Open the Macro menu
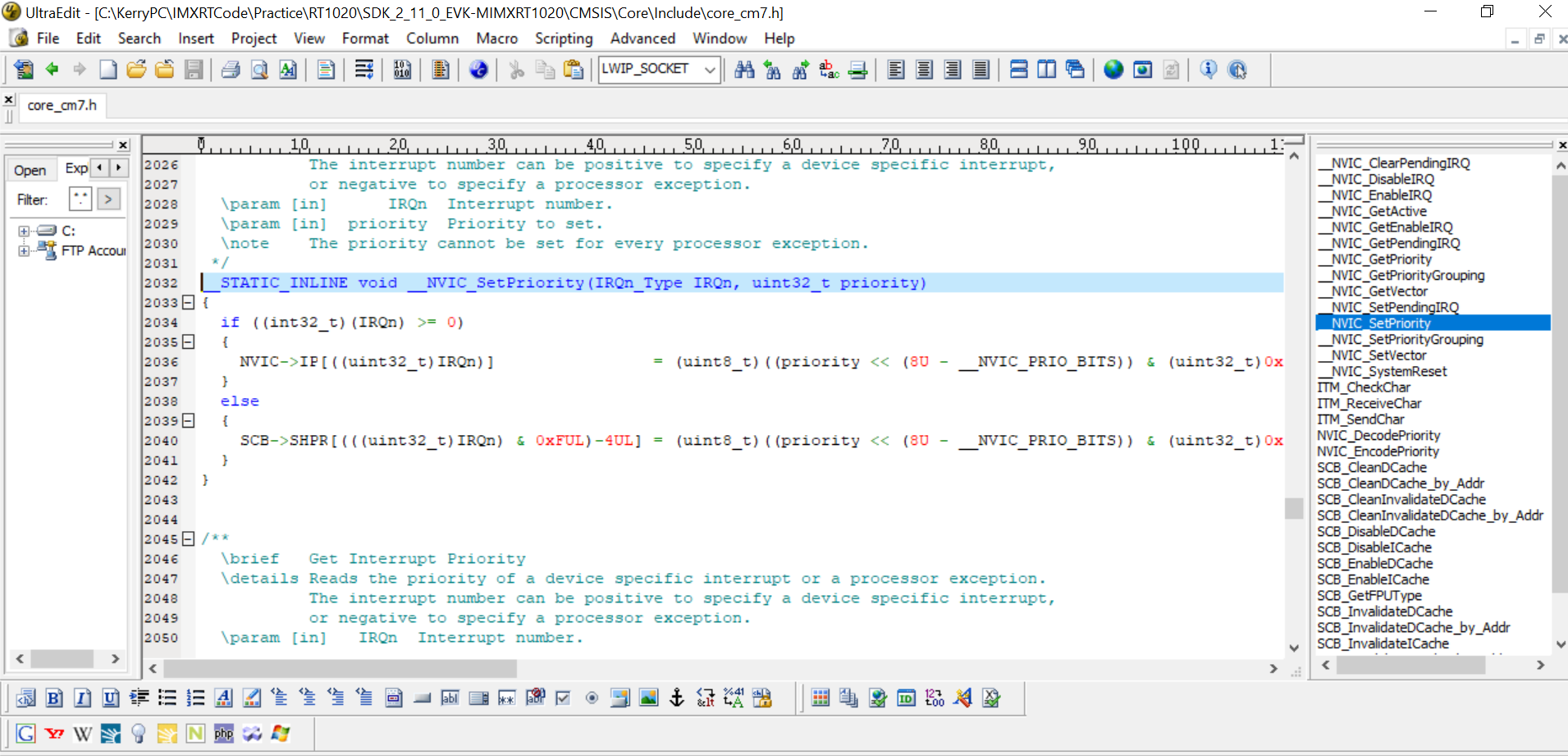The height and width of the screenshot is (756, 1568). coord(496,39)
